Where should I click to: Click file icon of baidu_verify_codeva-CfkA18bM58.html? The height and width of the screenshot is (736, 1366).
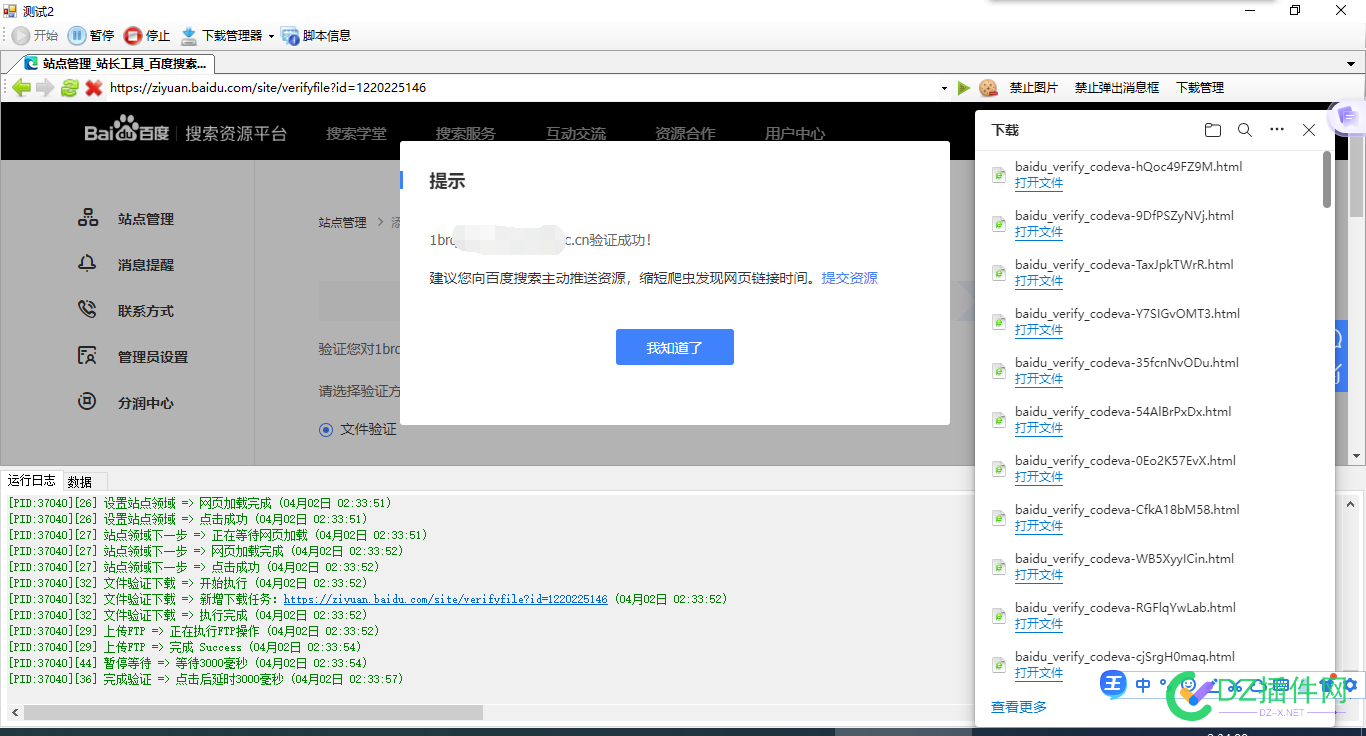pos(998,518)
